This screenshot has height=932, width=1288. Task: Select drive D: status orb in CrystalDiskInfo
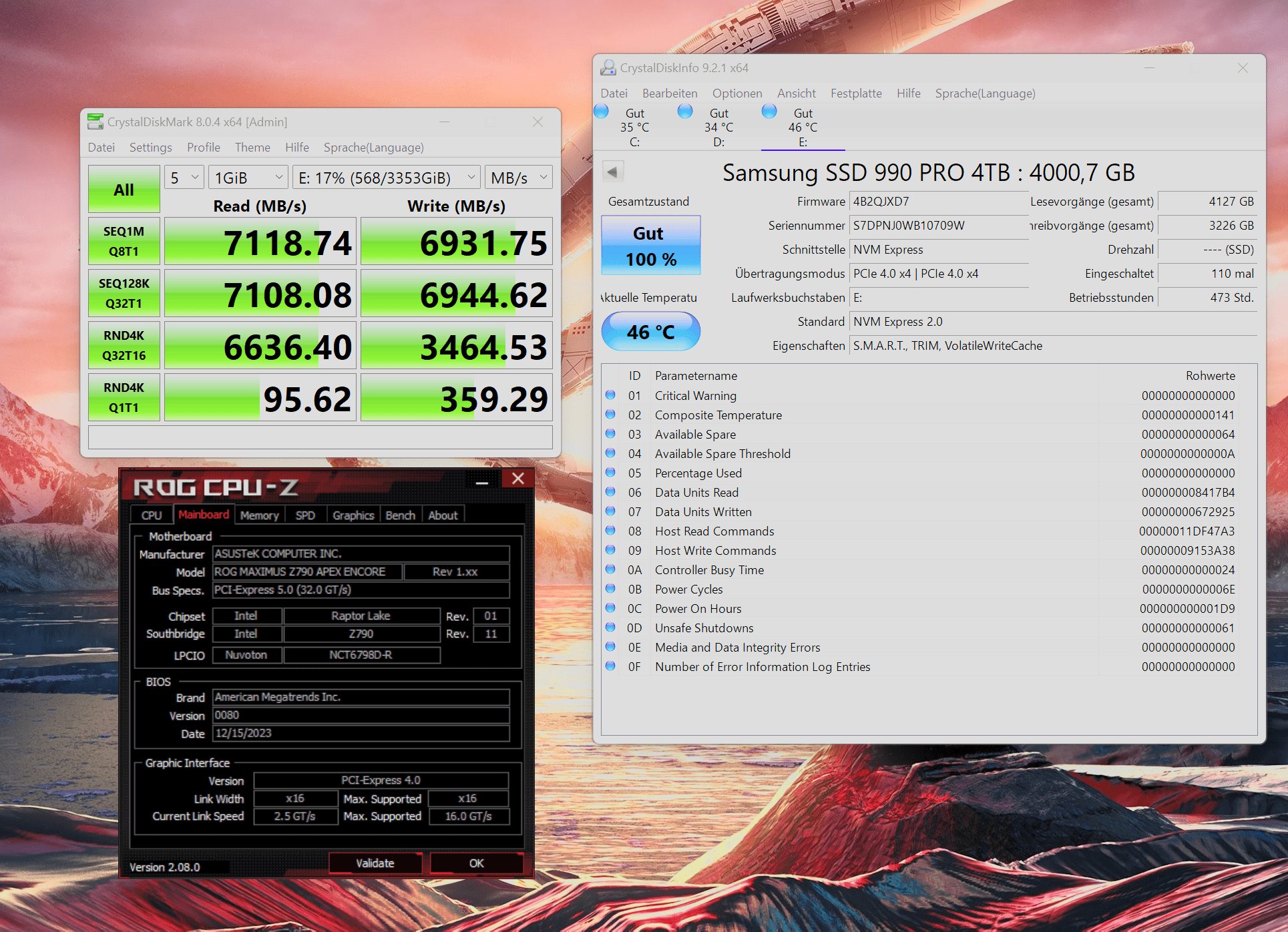point(685,111)
